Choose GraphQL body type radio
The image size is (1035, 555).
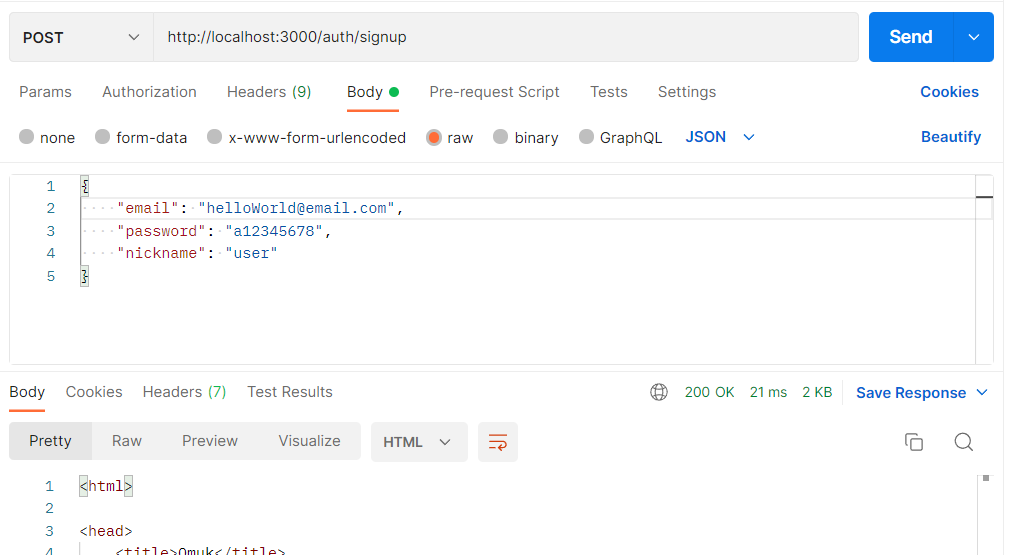click(x=586, y=137)
